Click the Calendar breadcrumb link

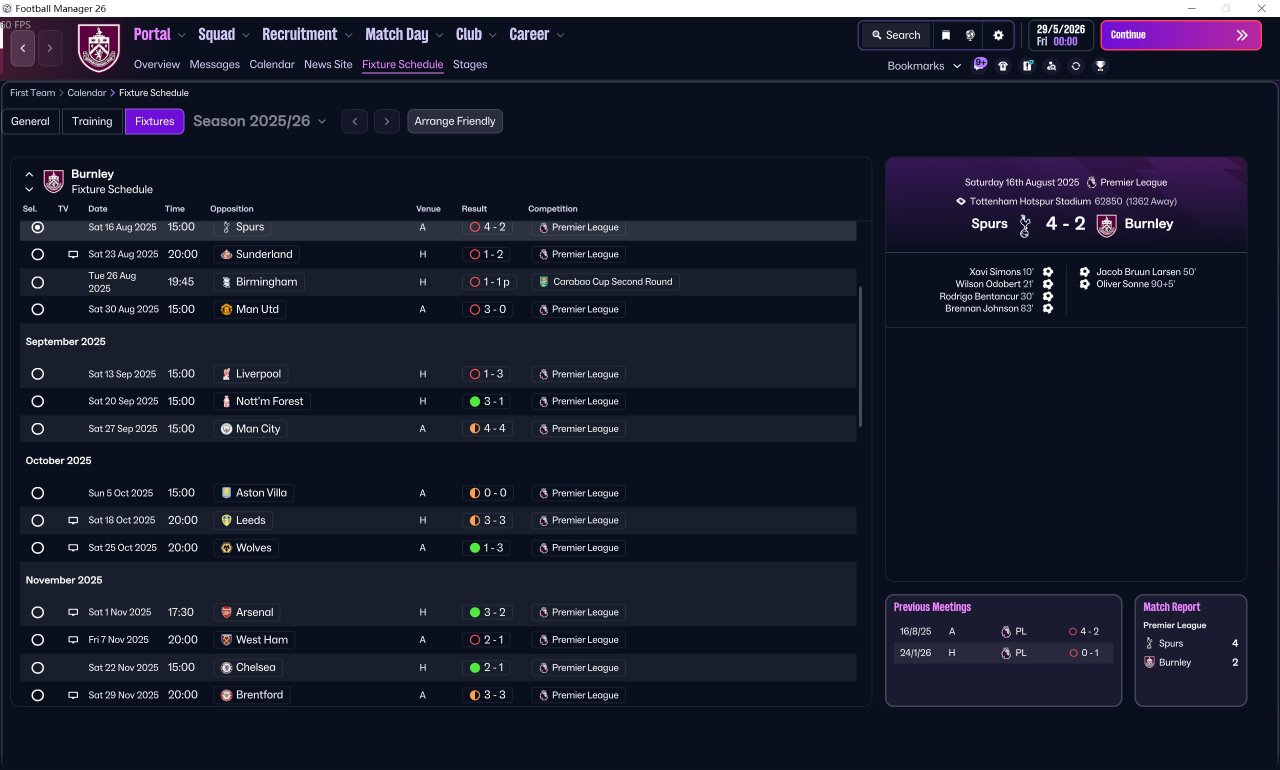(x=87, y=93)
